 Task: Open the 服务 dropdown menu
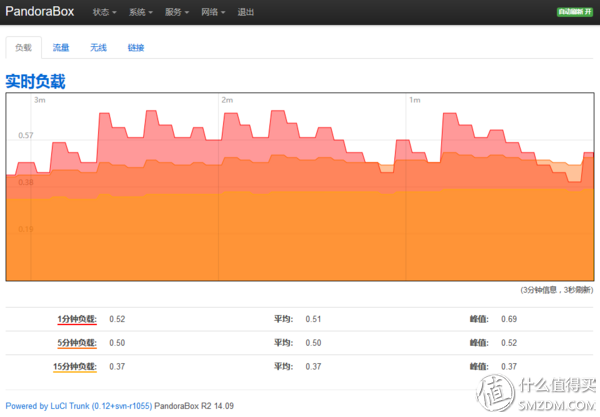click(177, 12)
